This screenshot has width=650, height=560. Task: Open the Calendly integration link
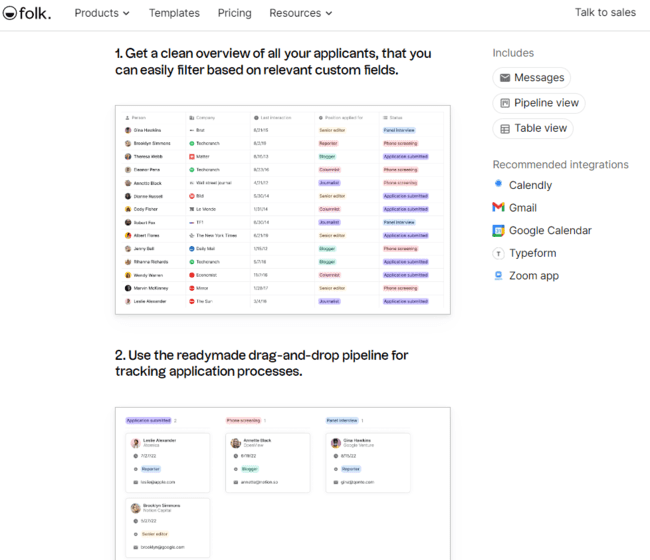[x=530, y=185]
